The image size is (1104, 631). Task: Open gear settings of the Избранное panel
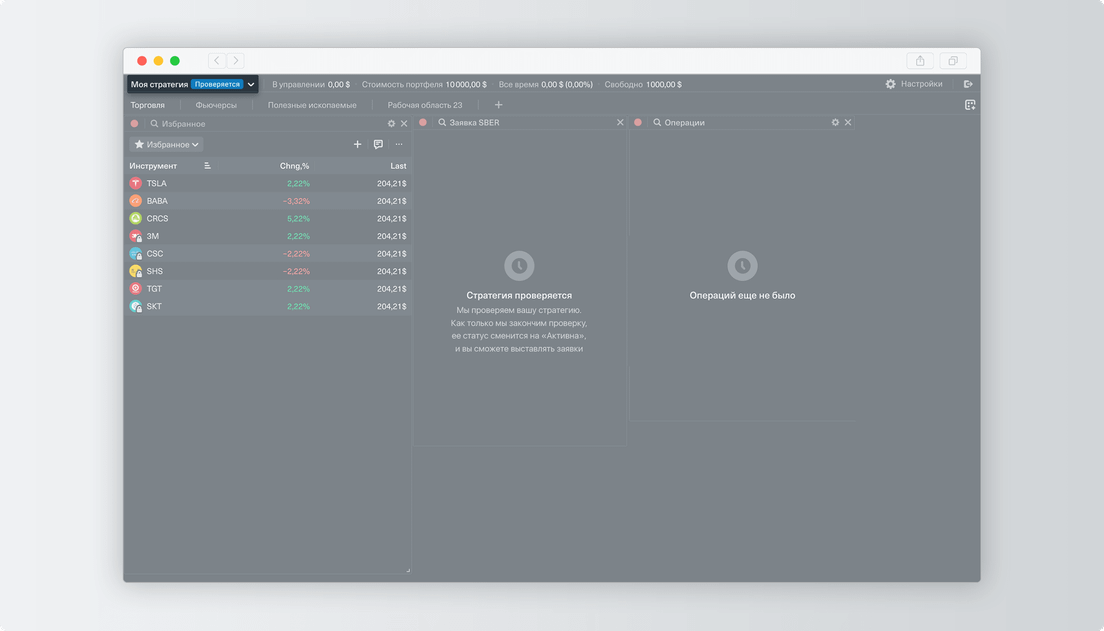pyautogui.click(x=392, y=124)
